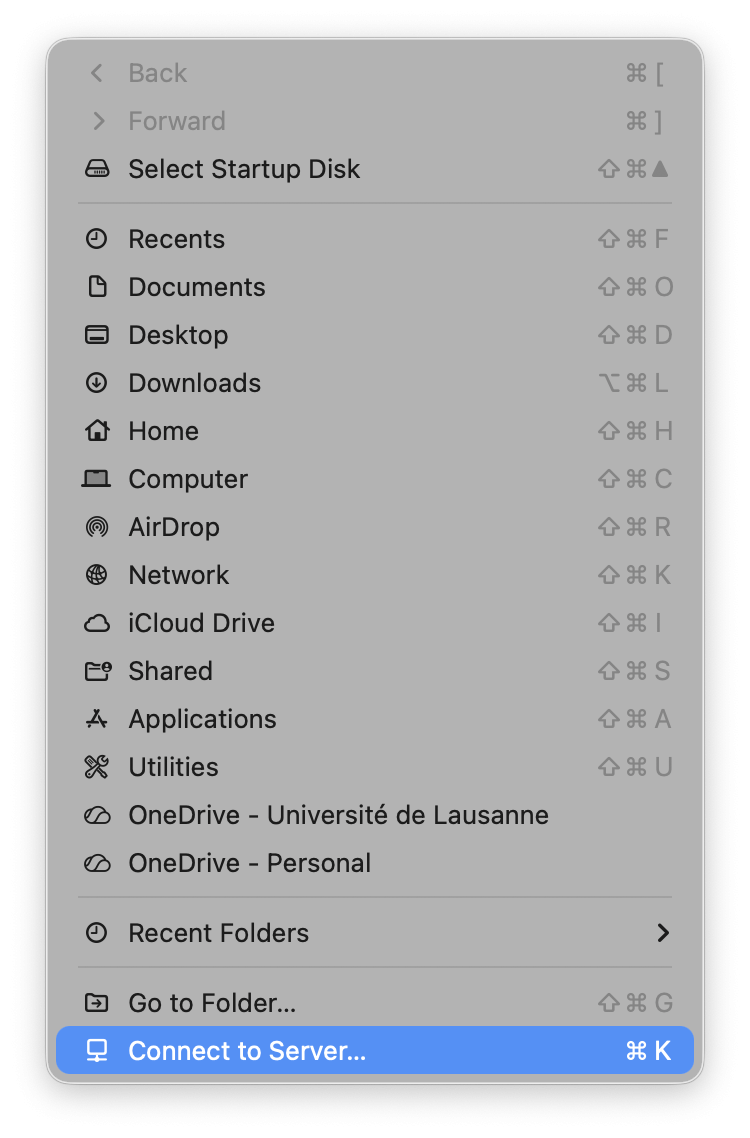This screenshot has height=1138, width=750.
Task: Click the Select Startup Disk drive icon
Action: pyautogui.click(x=97, y=169)
